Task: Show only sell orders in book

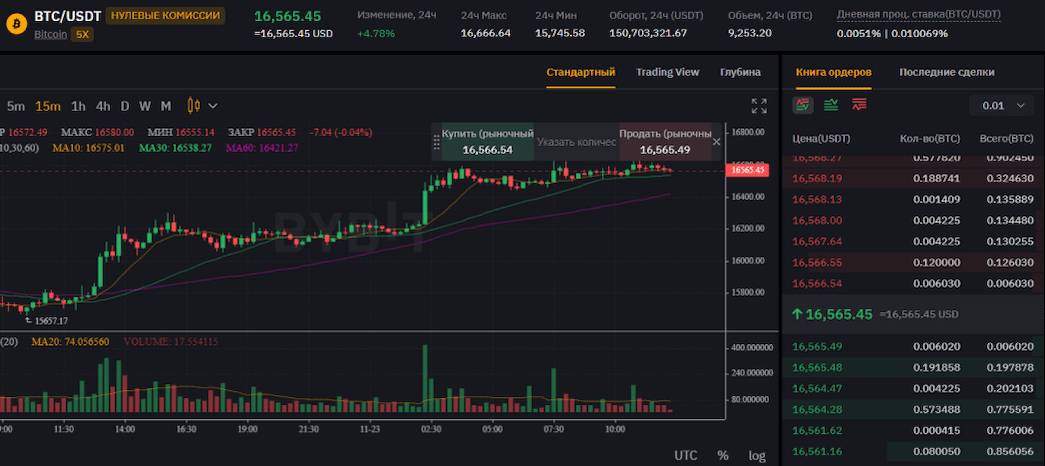Action: [x=859, y=105]
